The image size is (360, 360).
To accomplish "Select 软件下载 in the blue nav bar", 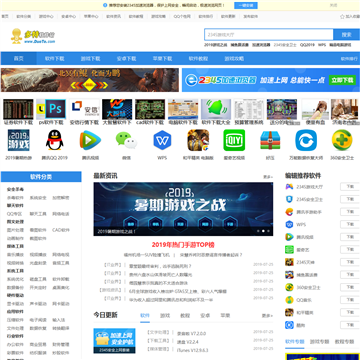I will point(54,58).
